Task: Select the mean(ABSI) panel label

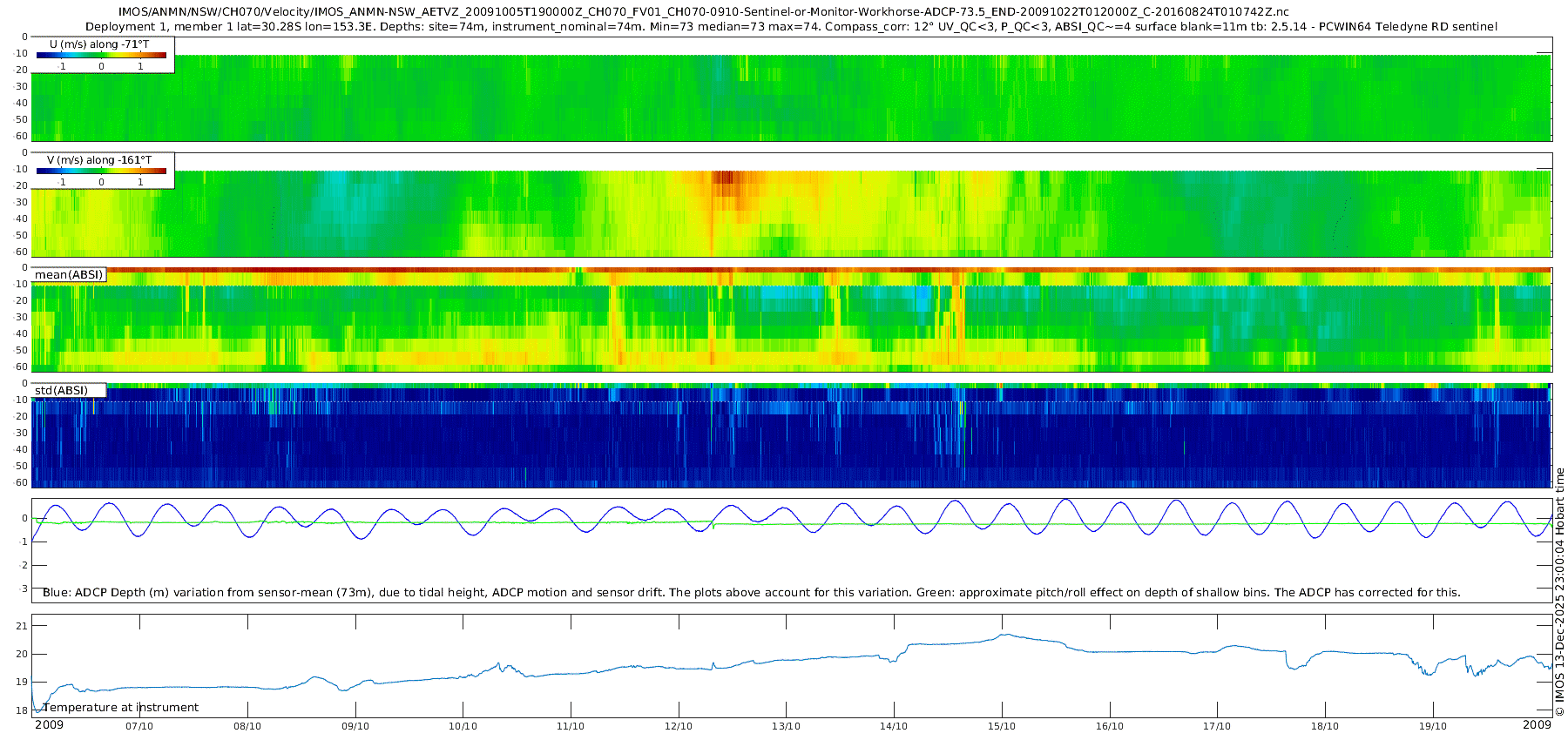Action: pos(69,275)
